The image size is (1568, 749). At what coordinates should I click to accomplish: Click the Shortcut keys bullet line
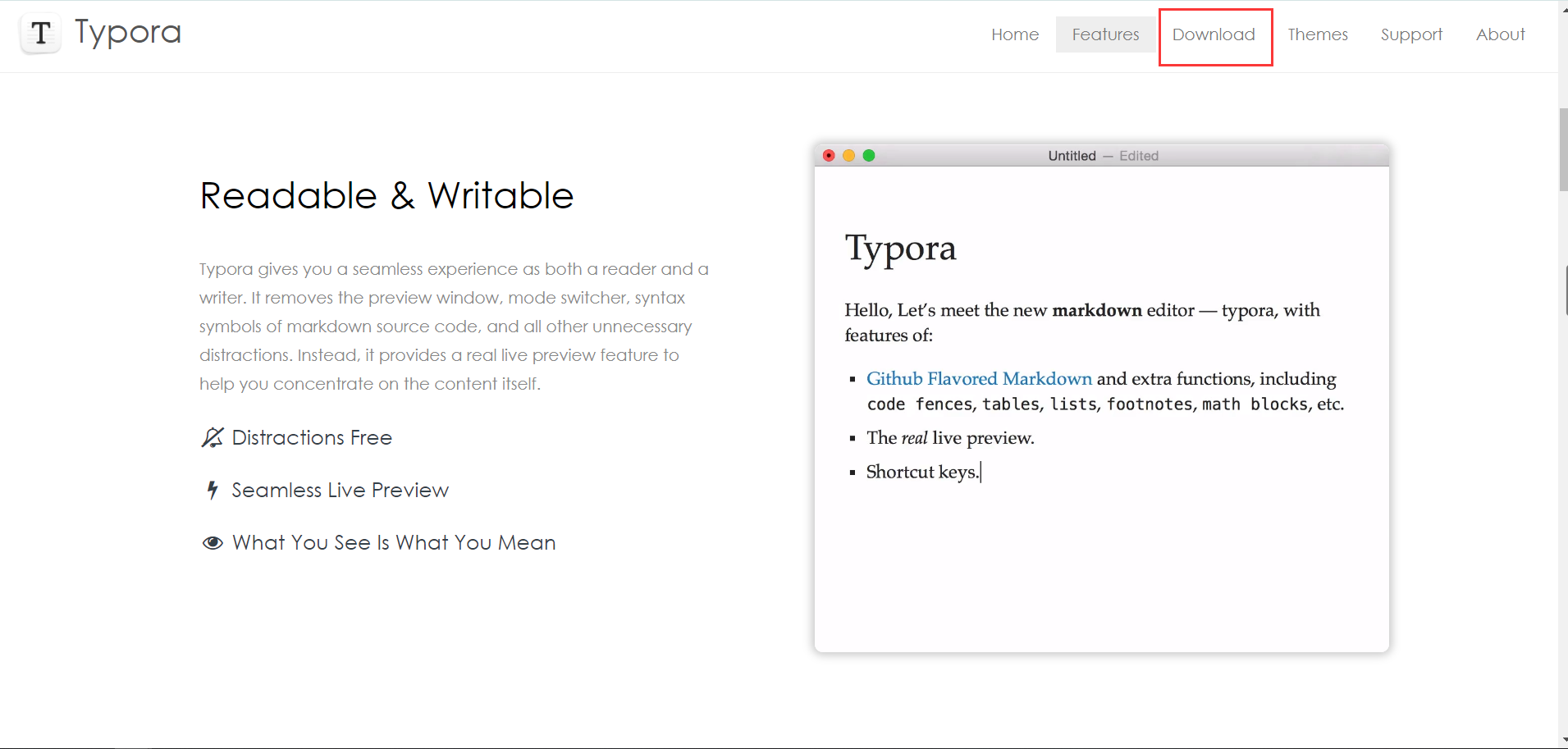tap(923, 472)
